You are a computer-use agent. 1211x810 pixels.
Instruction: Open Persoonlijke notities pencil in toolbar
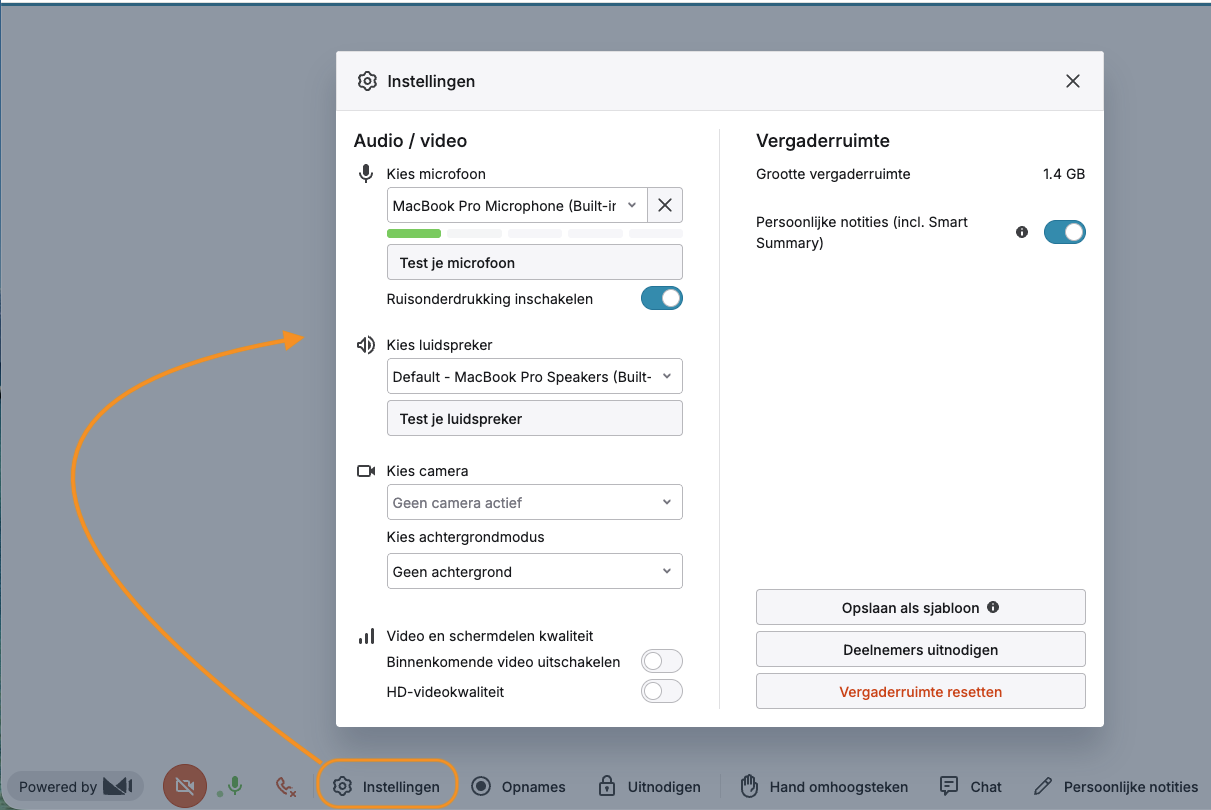click(x=1043, y=786)
